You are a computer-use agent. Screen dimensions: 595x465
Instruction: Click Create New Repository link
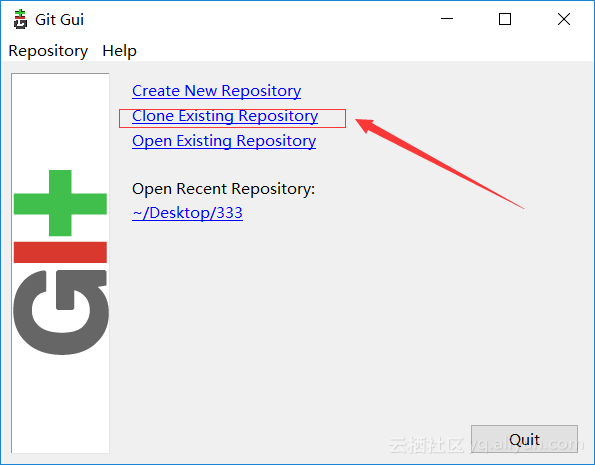point(216,91)
